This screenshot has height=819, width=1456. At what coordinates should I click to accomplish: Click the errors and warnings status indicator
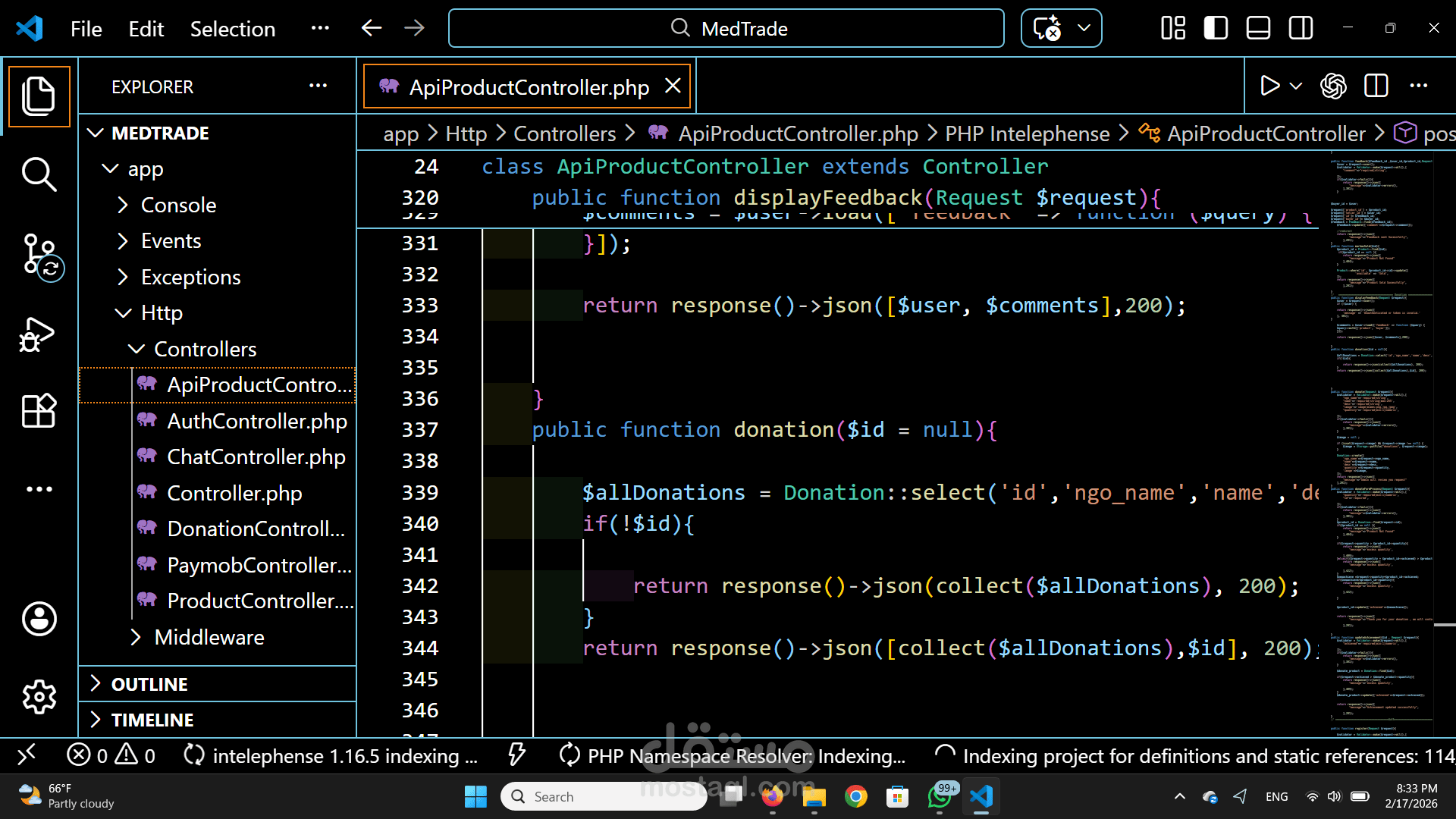click(111, 755)
